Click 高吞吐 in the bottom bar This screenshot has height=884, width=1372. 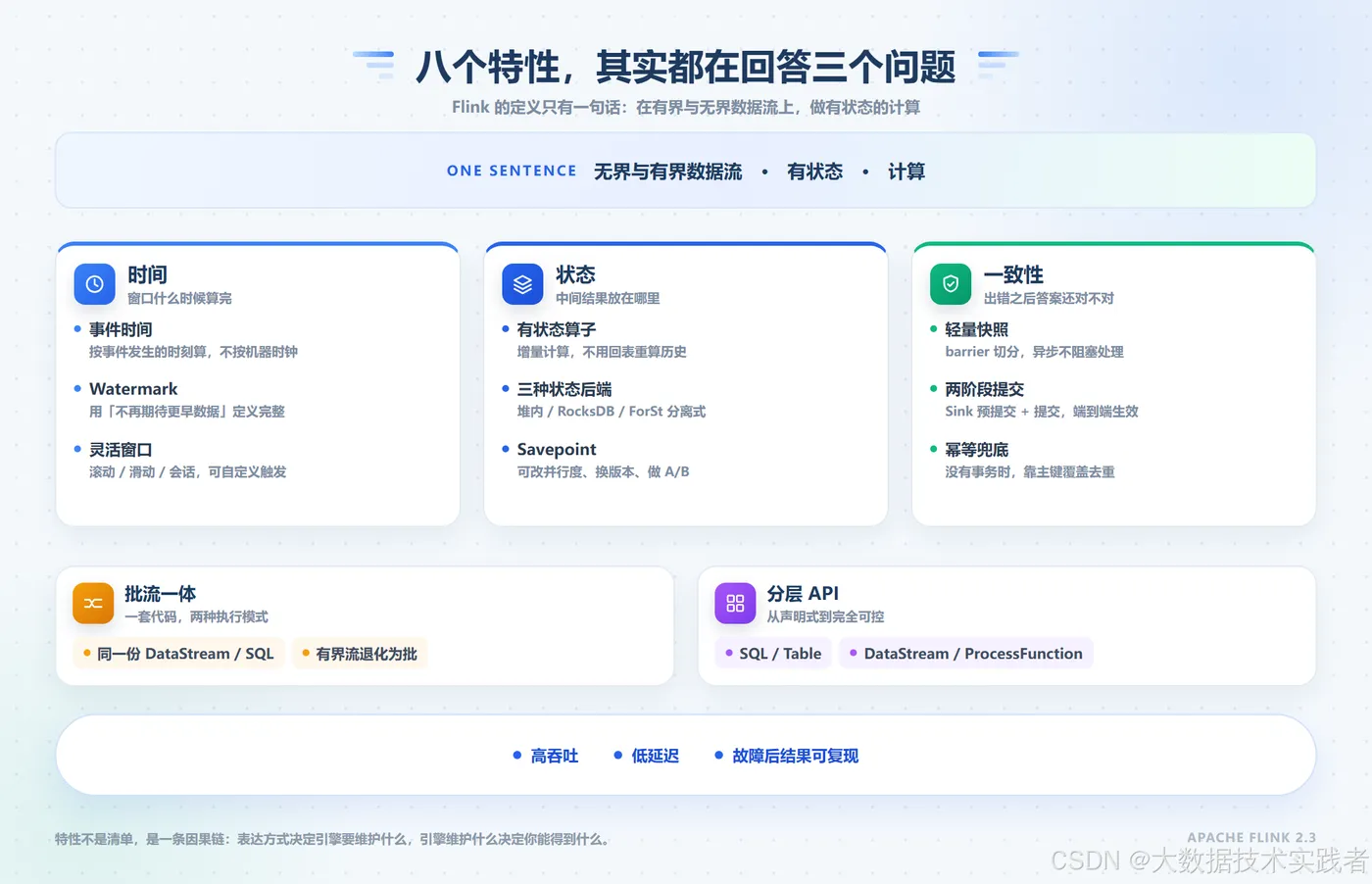[x=555, y=756]
